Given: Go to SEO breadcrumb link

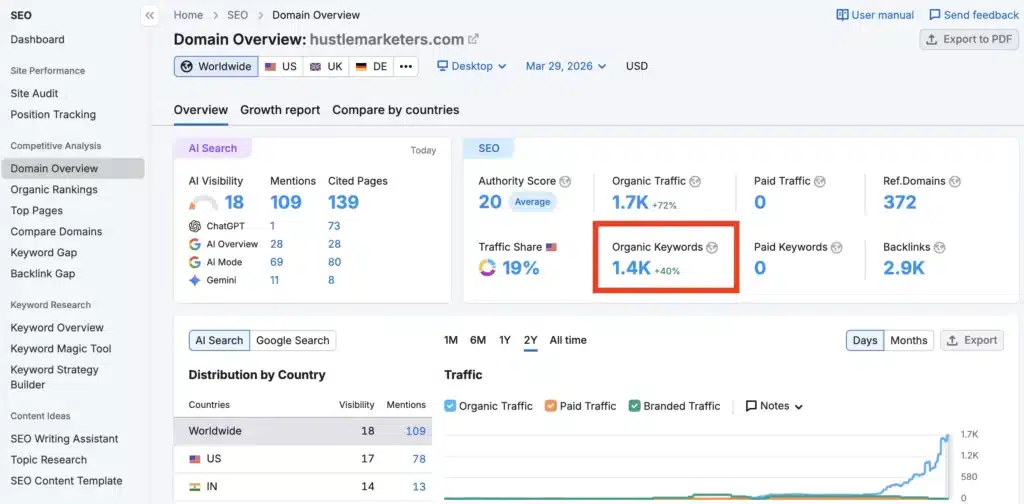Looking at the screenshot, I should [238, 15].
